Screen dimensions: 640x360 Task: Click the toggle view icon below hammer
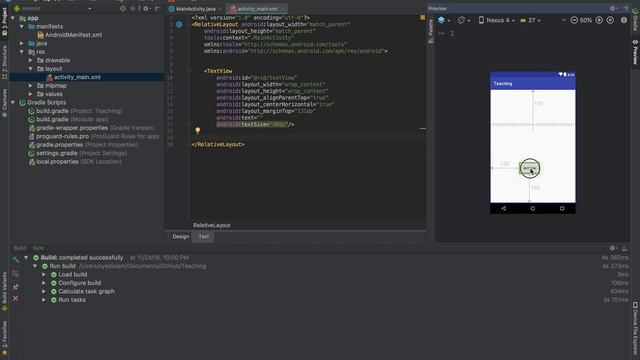(16, 273)
